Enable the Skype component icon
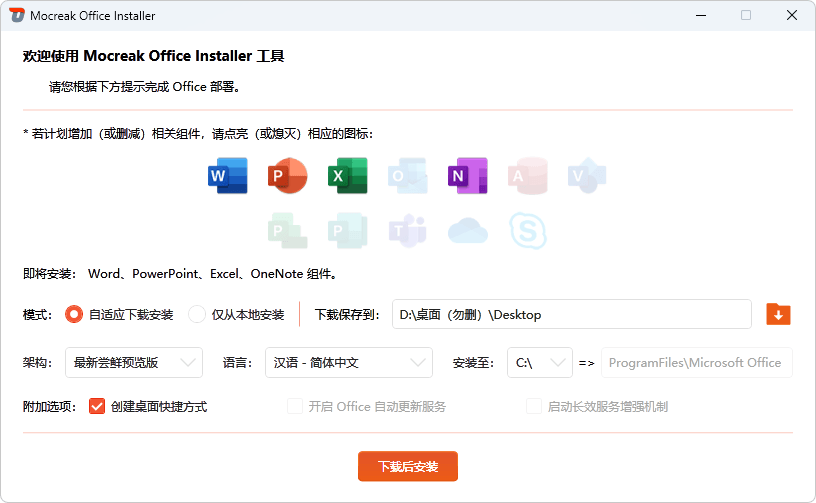This screenshot has height=503, width=816. click(x=528, y=230)
